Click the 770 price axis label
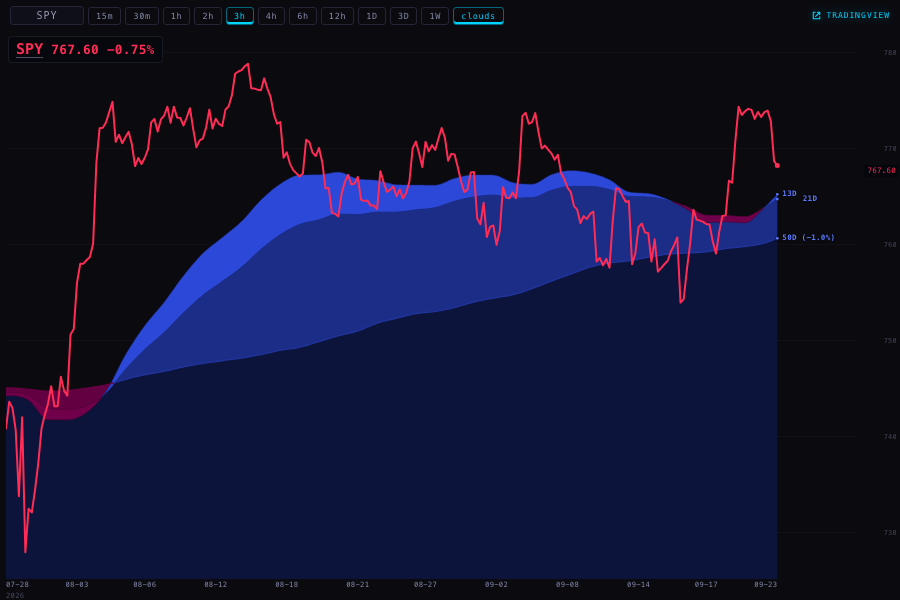The width and height of the screenshot is (900, 600). [x=890, y=149]
